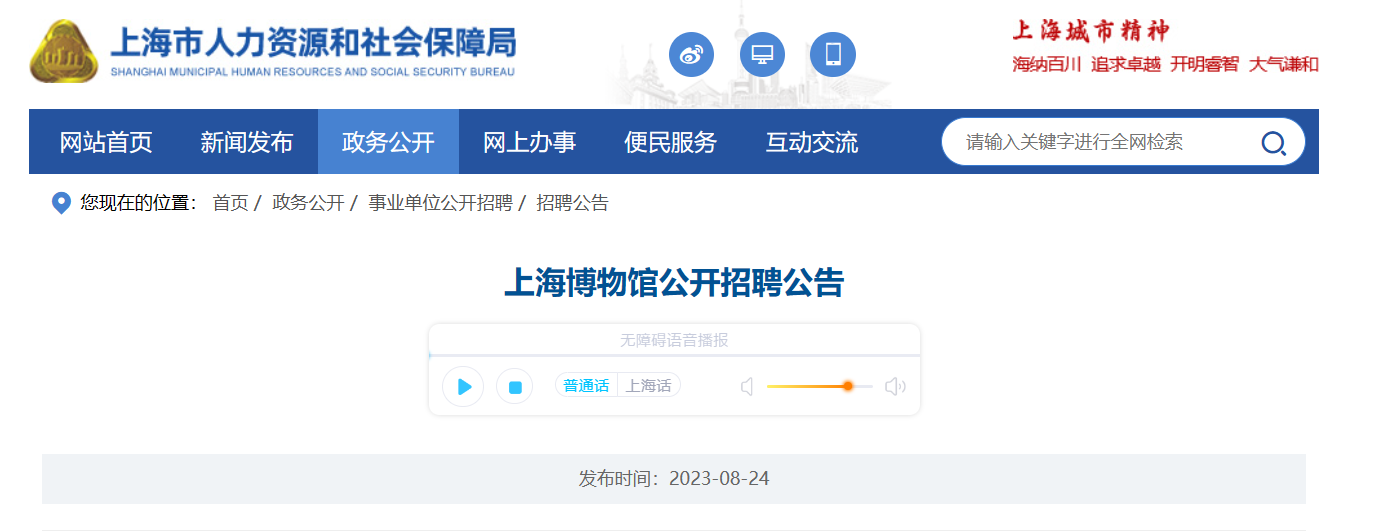This screenshot has height=532, width=1398.
Task: Open 便民服务 navigation tab
Action: click(x=670, y=142)
